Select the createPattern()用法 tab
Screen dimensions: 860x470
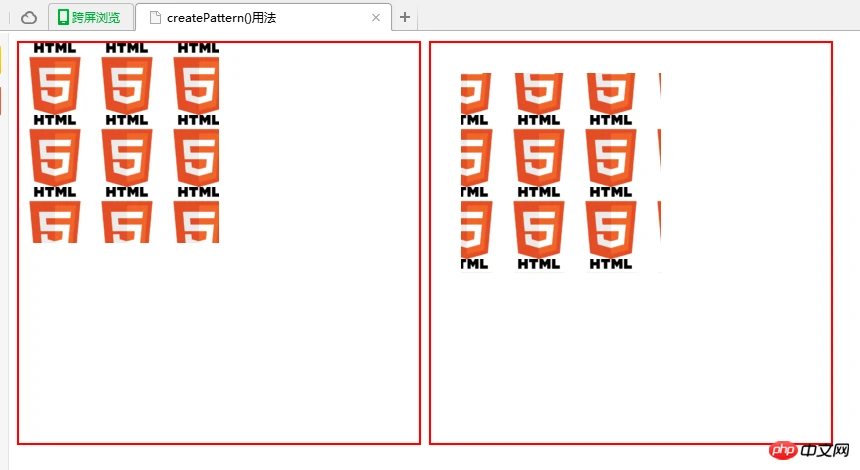click(263, 17)
